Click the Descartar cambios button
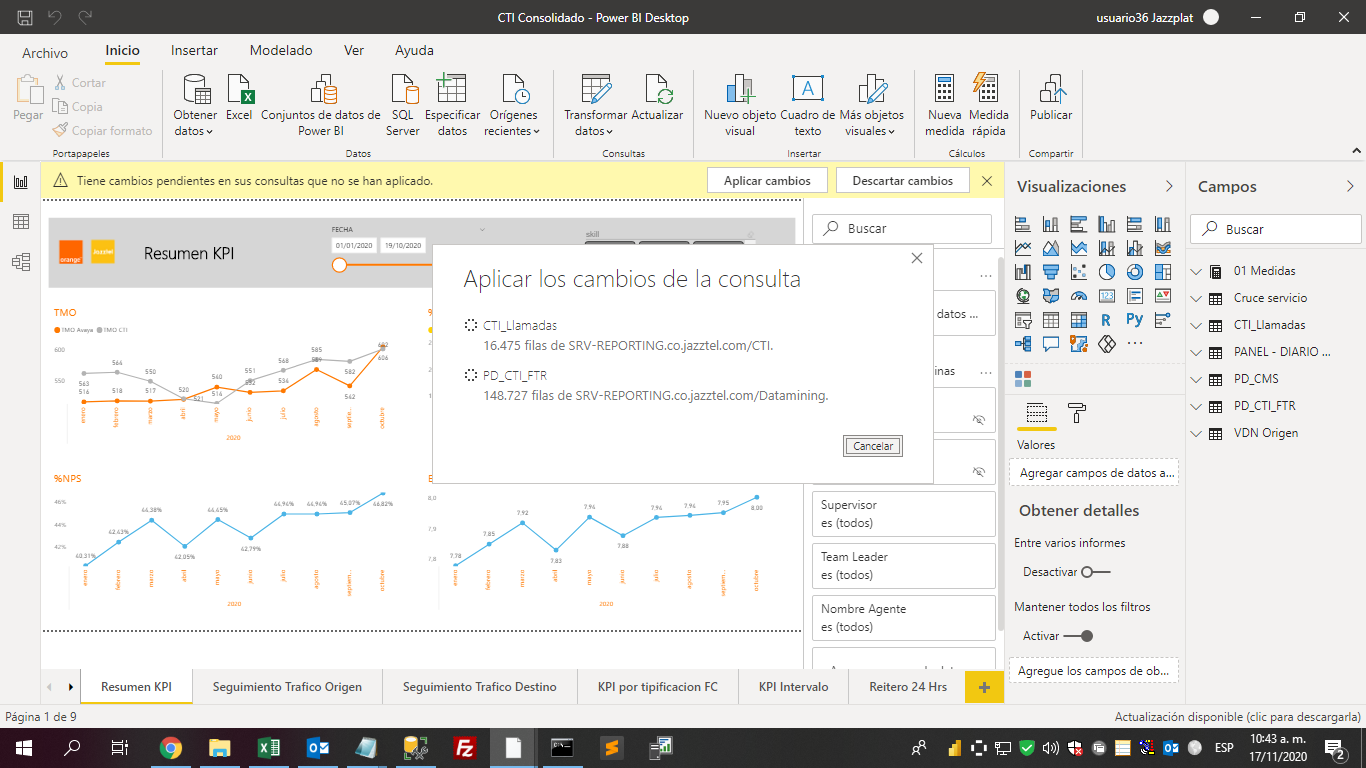 (x=903, y=181)
